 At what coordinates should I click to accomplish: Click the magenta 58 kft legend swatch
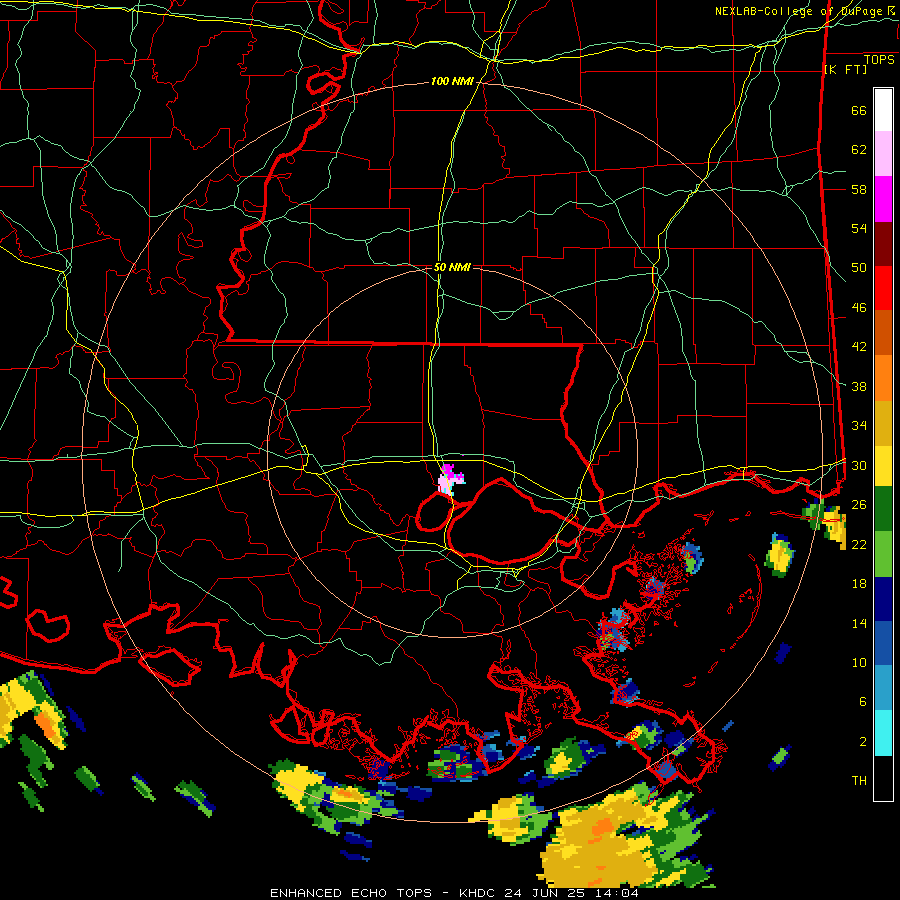point(883,199)
